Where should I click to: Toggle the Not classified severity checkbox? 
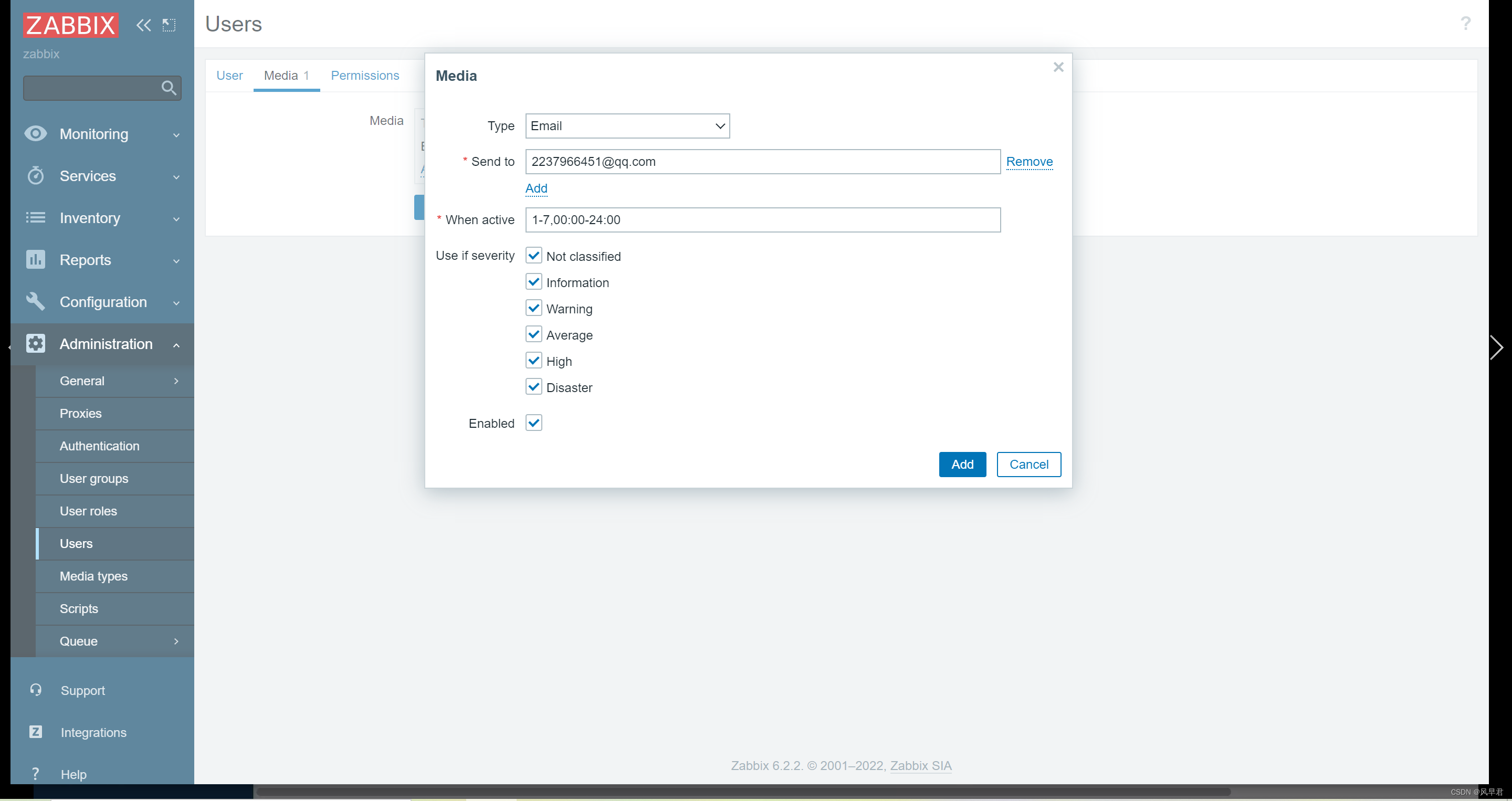[x=534, y=255]
